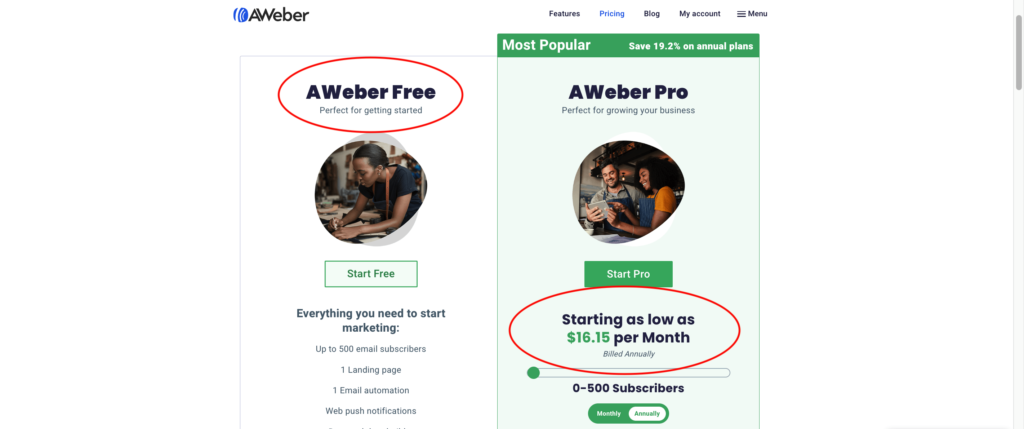Click the AWeber Pro plan photo
The image size is (1024, 429).
(x=628, y=189)
